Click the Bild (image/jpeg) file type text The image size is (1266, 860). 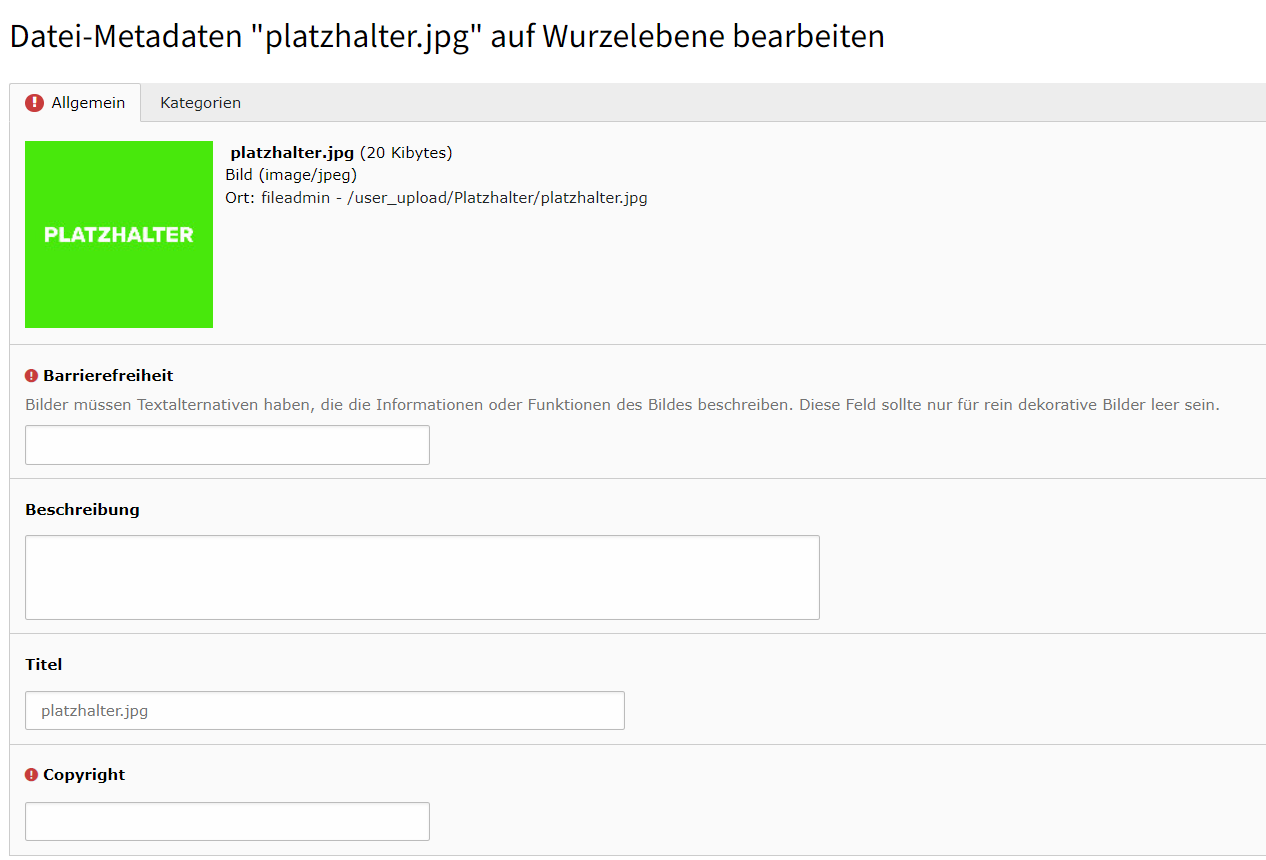pos(291,175)
